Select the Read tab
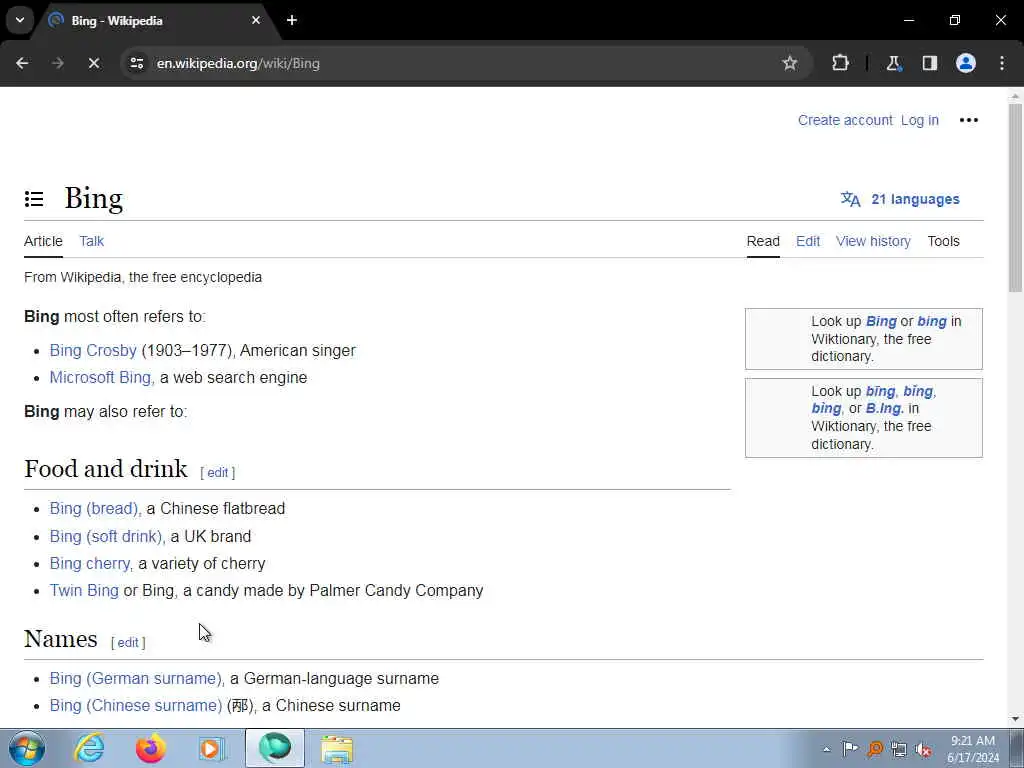Screen dimensions: 1024x768 click(x=763, y=241)
